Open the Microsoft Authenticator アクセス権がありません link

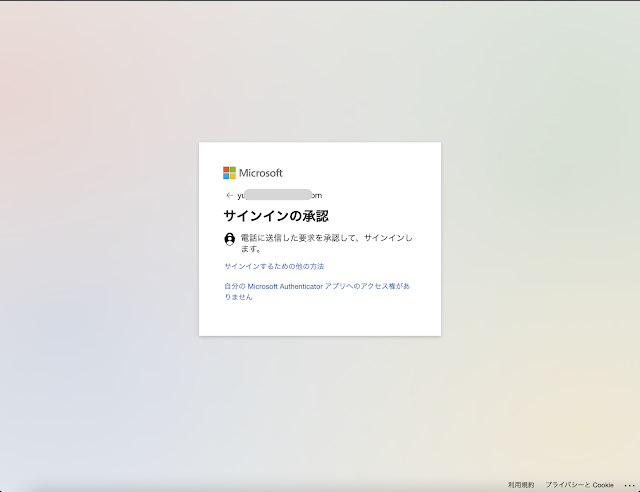[317, 292]
